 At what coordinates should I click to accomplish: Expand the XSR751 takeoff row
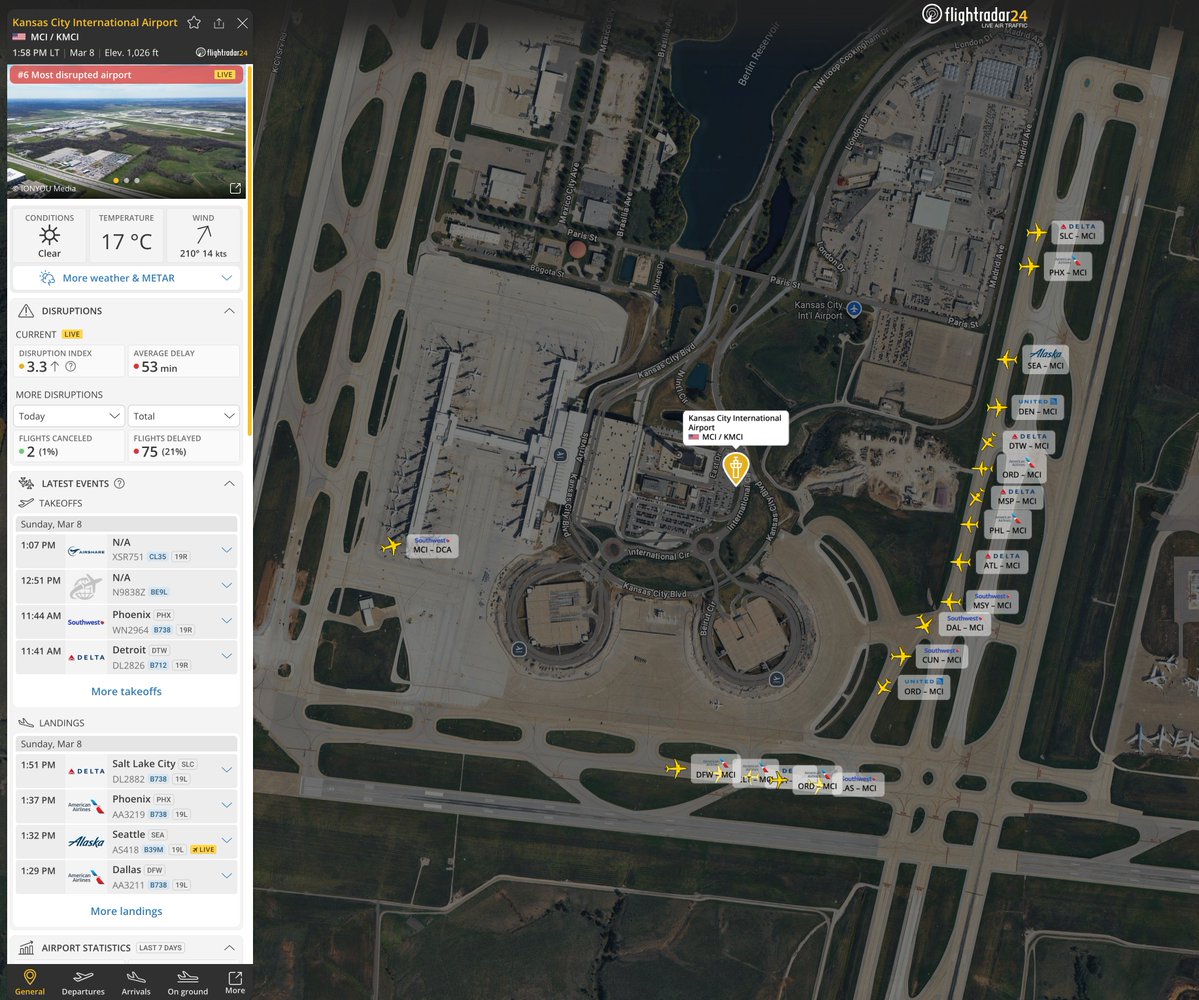(x=226, y=550)
